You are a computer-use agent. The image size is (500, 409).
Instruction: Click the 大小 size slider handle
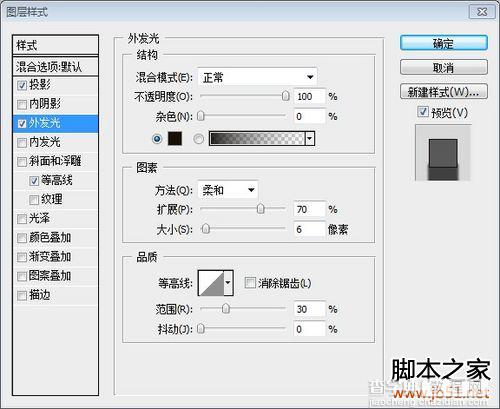point(206,229)
